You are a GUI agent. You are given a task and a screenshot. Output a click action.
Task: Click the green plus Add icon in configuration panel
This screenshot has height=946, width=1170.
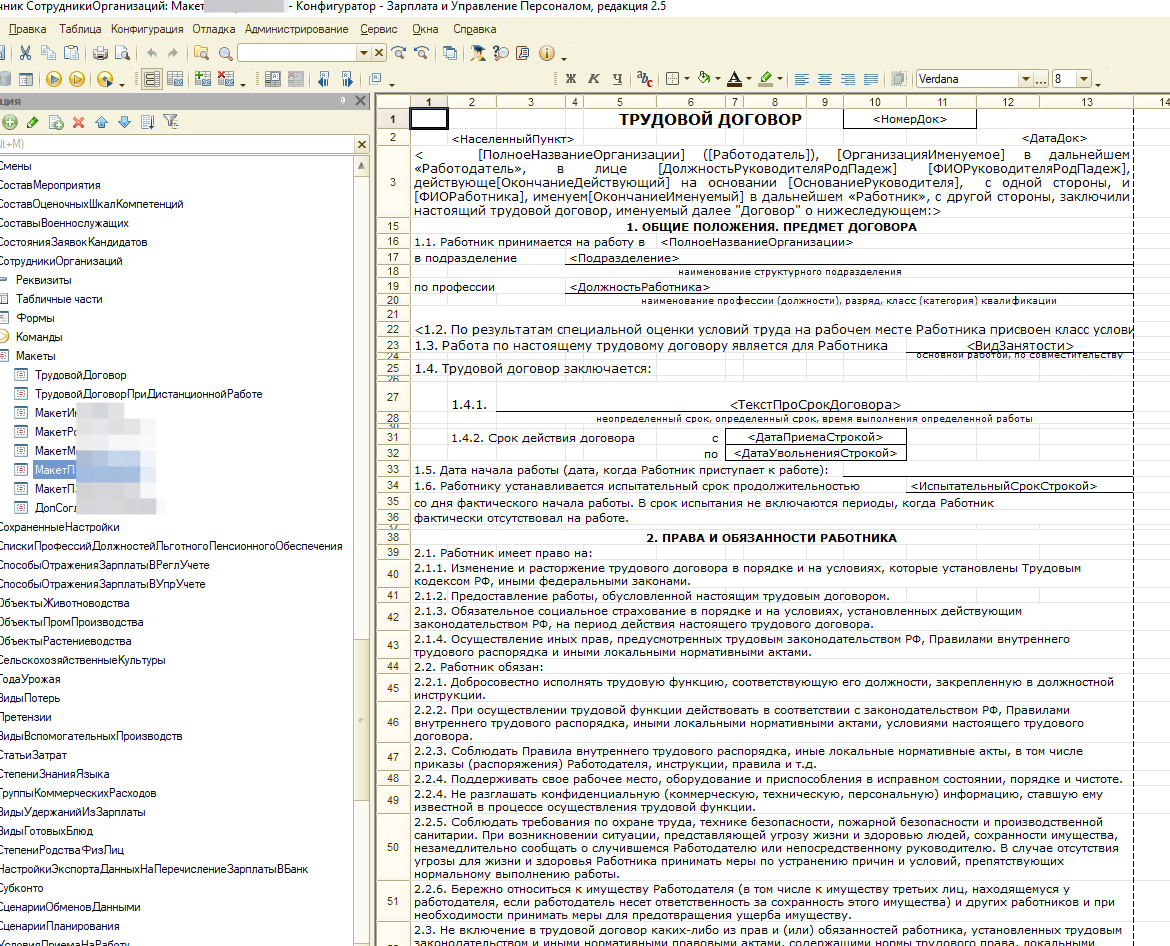click(10, 122)
